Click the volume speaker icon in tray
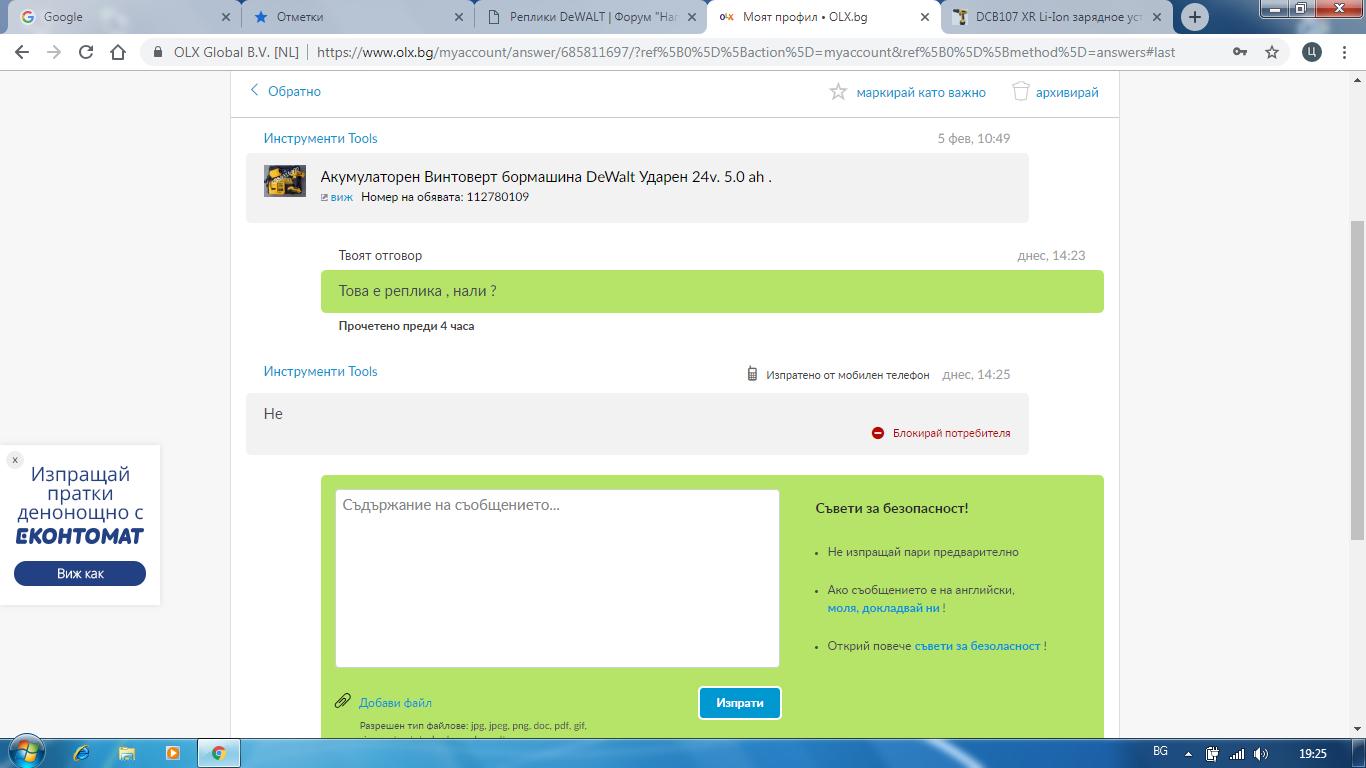Screen dimensions: 1366x768 pyautogui.click(x=1261, y=753)
